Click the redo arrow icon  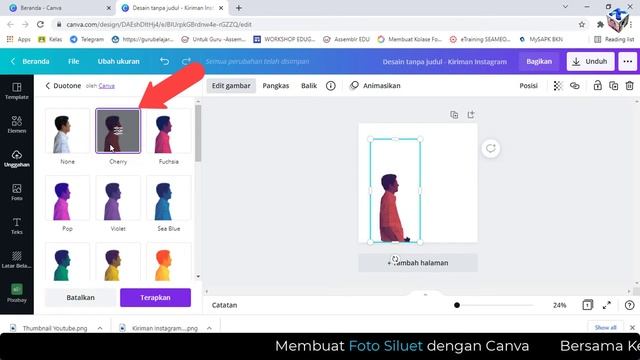click(x=186, y=61)
